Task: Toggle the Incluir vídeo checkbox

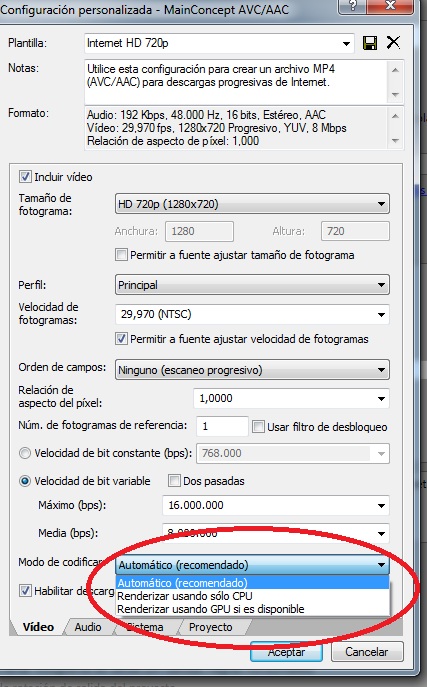Action: coord(25,177)
